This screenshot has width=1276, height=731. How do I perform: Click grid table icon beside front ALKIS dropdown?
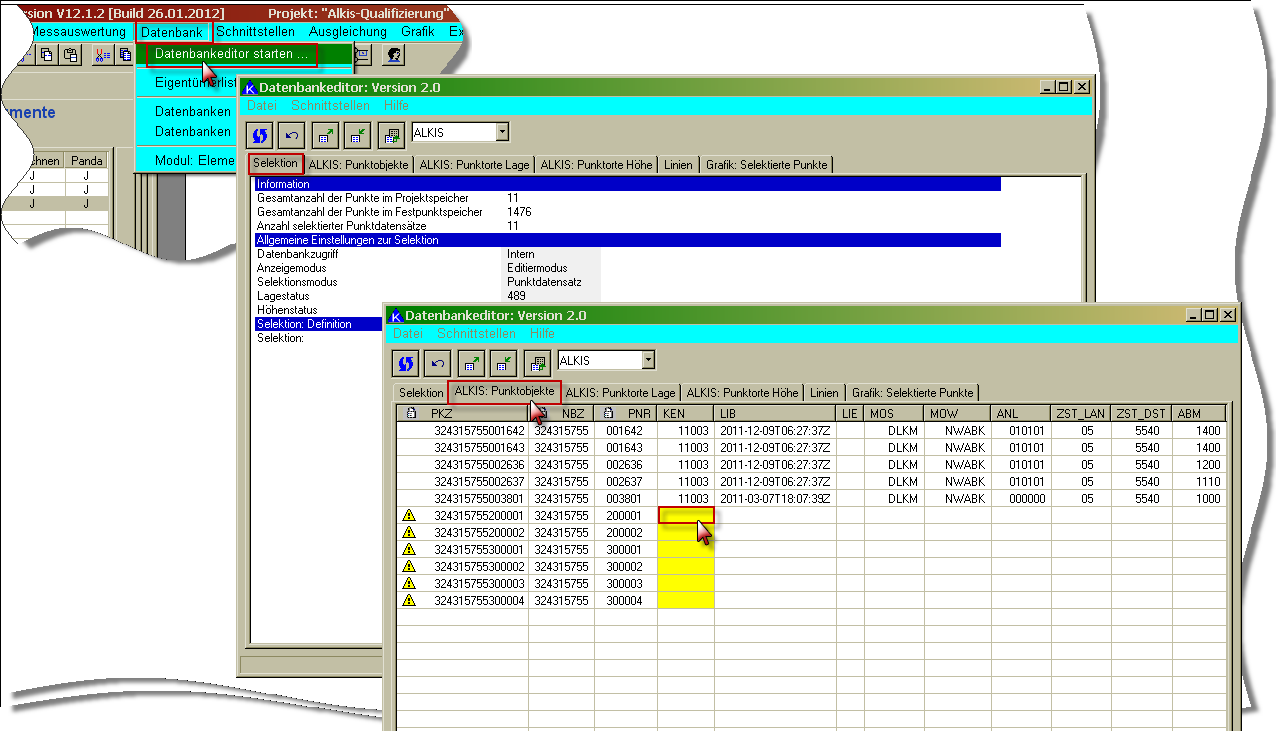click(x=537, y=362)
